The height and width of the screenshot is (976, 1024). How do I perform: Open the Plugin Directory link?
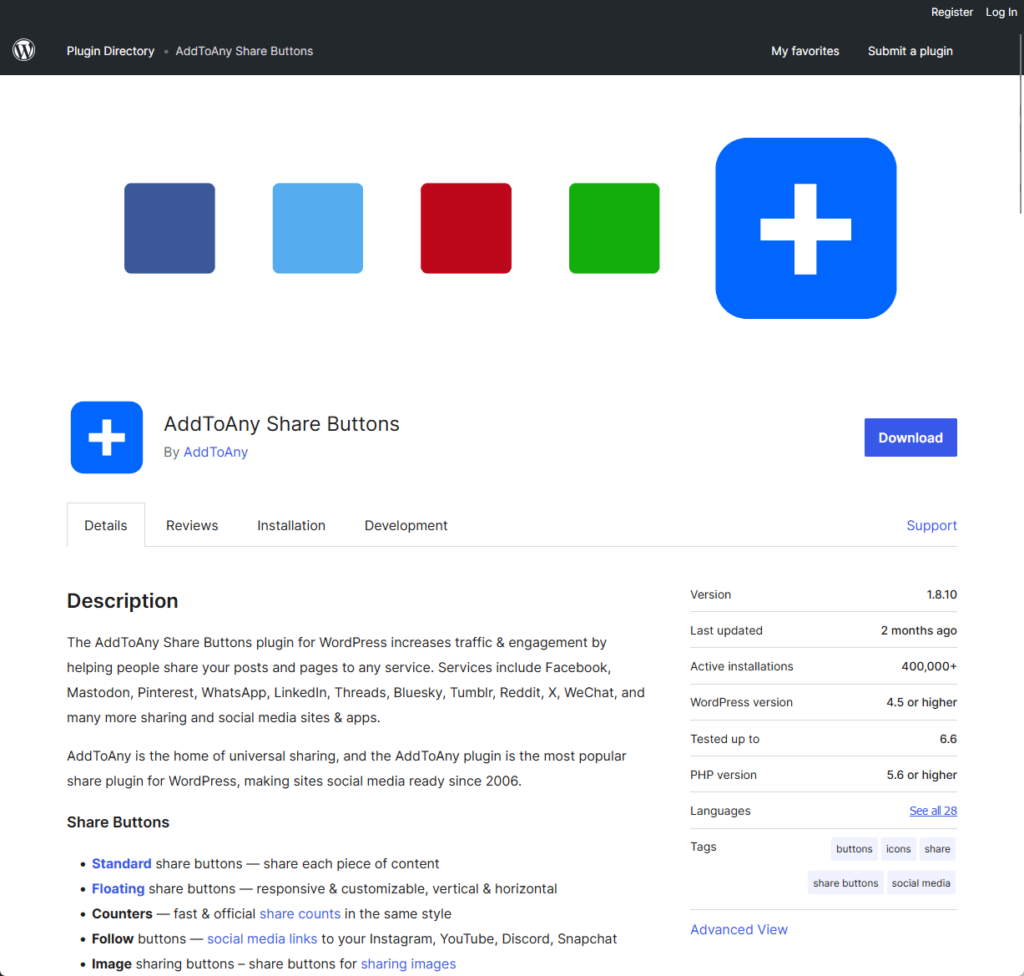click(x=110, y=51)
